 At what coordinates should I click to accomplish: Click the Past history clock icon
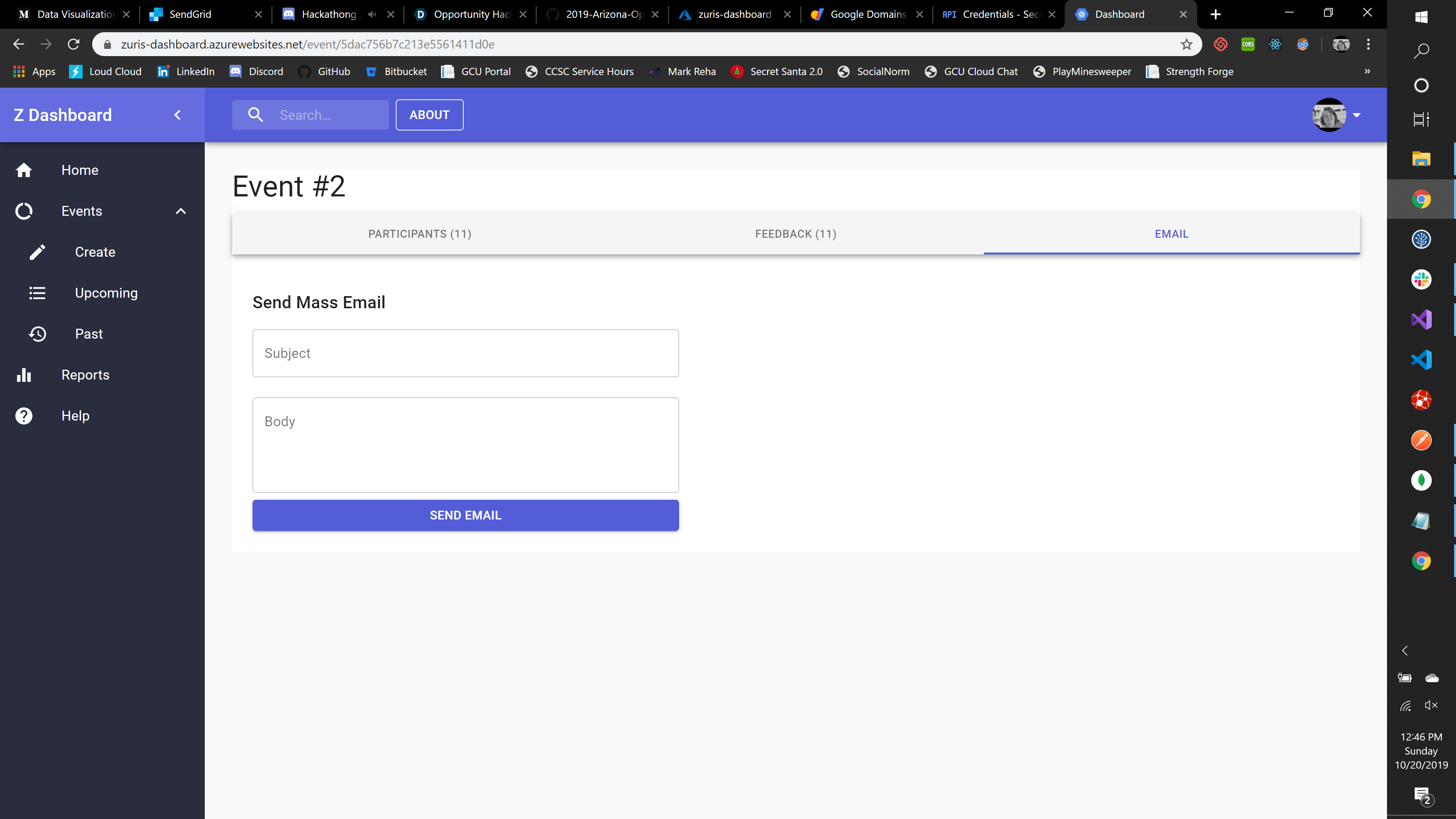[x=37, y=334]
